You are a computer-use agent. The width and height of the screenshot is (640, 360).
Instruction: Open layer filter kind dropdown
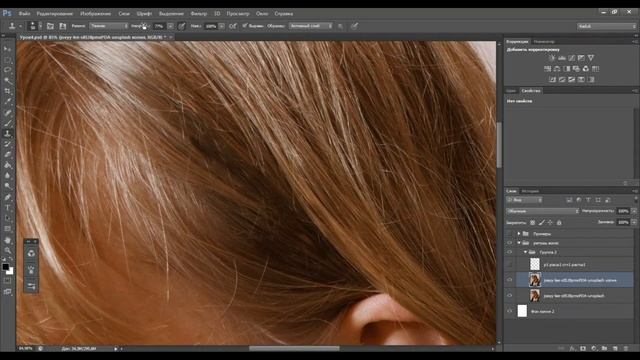tap(524, 200)
